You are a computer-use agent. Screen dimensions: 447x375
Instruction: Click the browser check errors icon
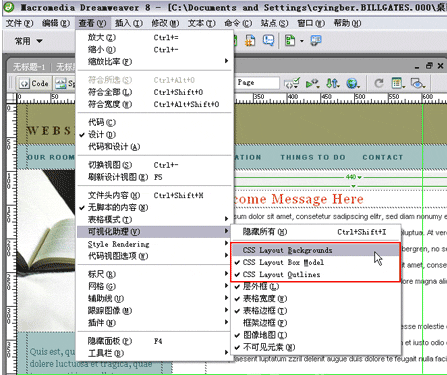pos(291,83)
